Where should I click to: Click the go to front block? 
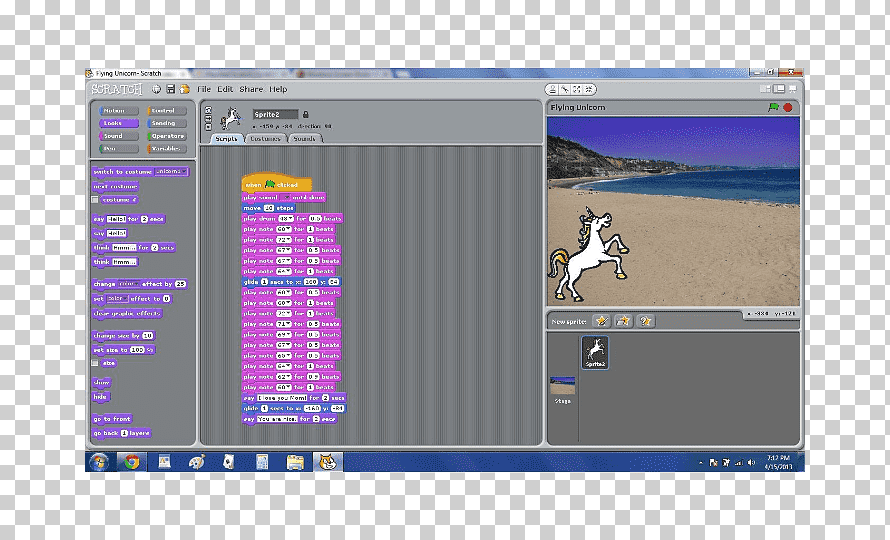click(112, 419)
